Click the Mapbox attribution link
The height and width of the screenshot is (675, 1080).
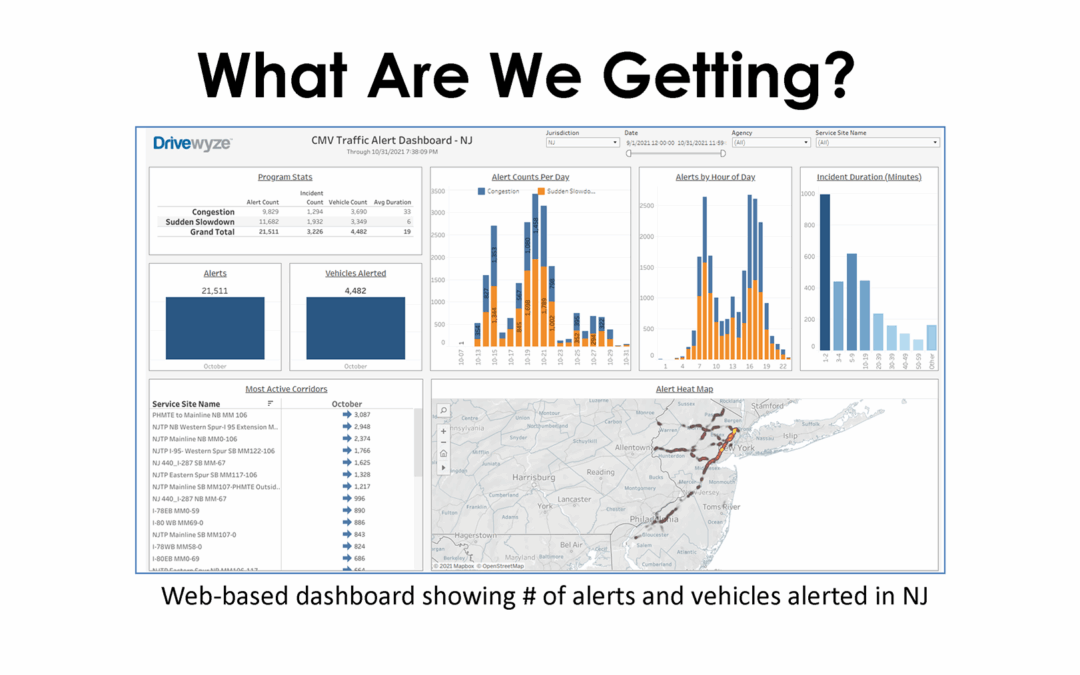[455, 567]
